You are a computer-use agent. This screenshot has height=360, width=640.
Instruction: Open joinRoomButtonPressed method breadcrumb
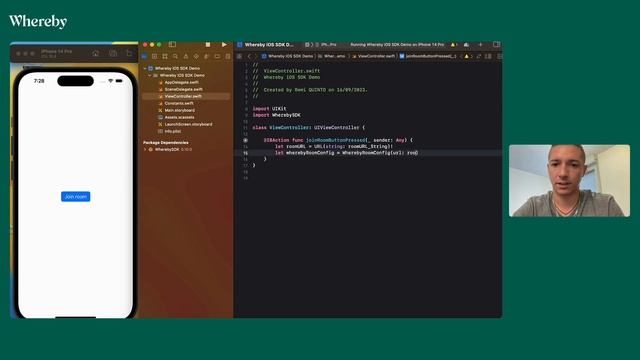[428, 56]
